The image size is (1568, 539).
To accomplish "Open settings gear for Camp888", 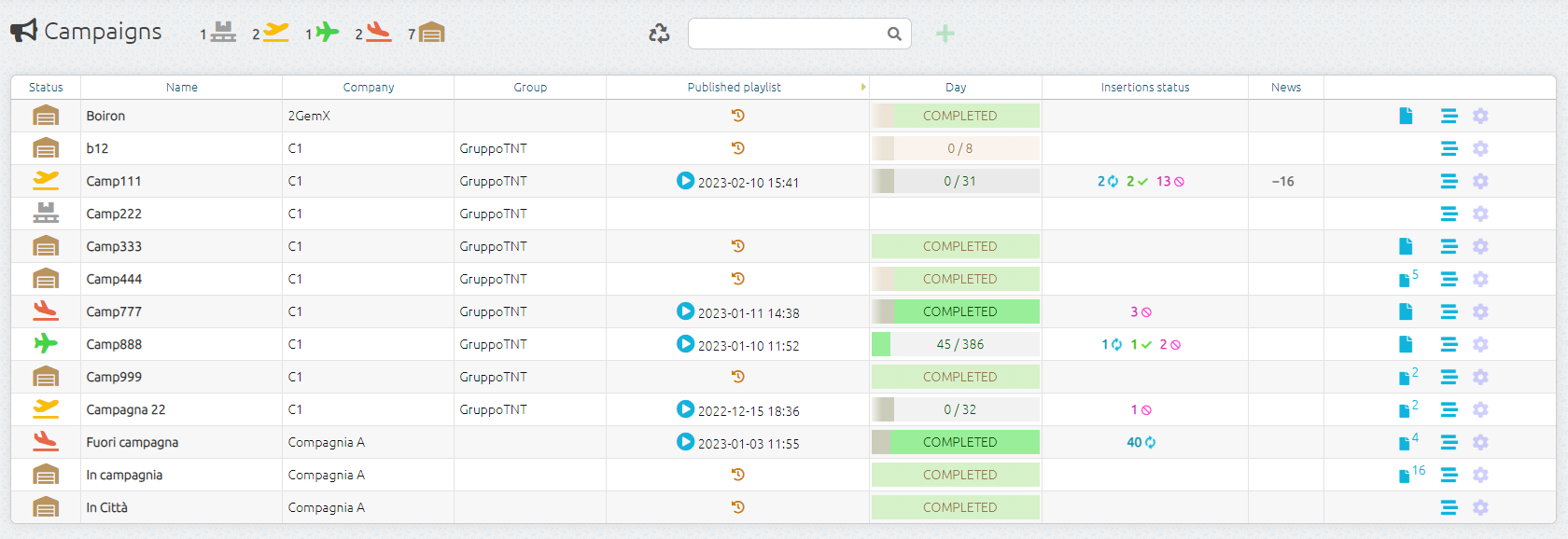I will tap(1480, 344).
